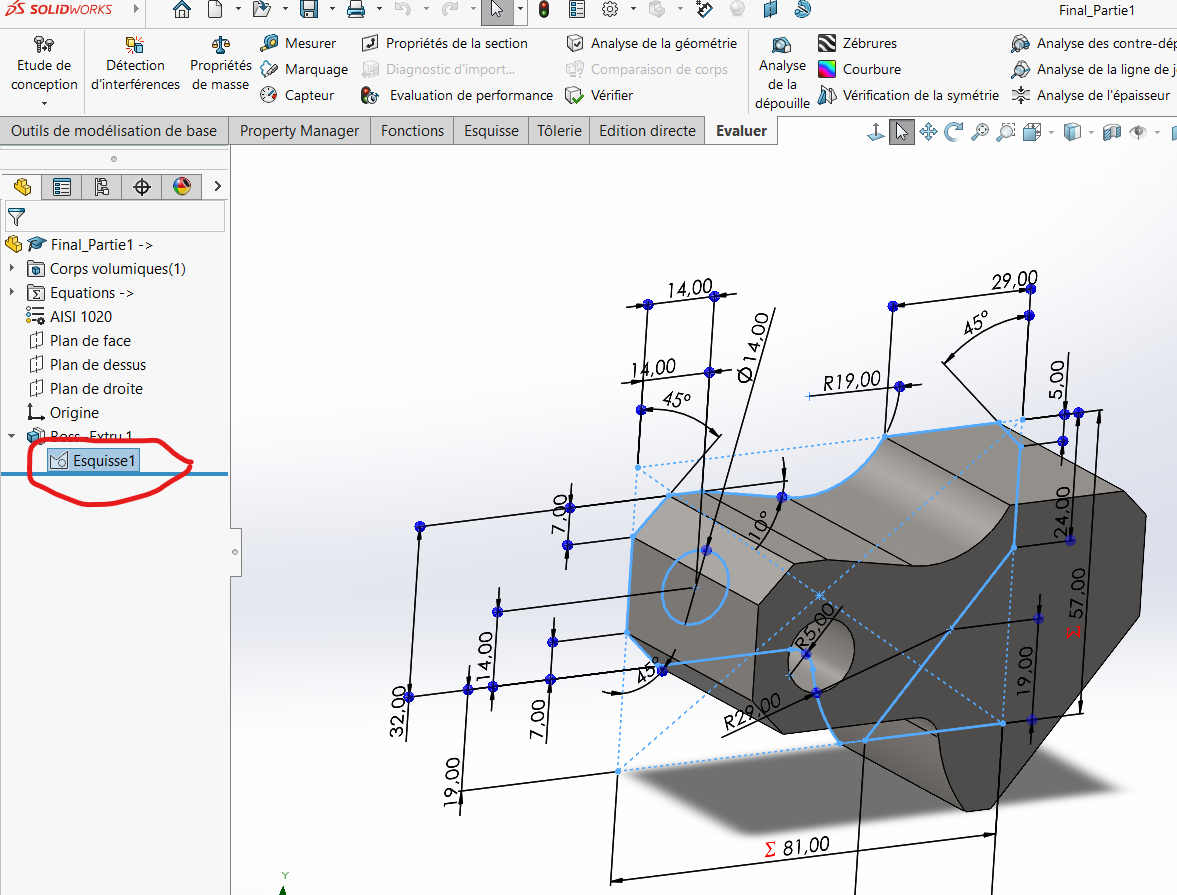Select Origine in the feature tree
1177x895 pixels.
(63, 412)
